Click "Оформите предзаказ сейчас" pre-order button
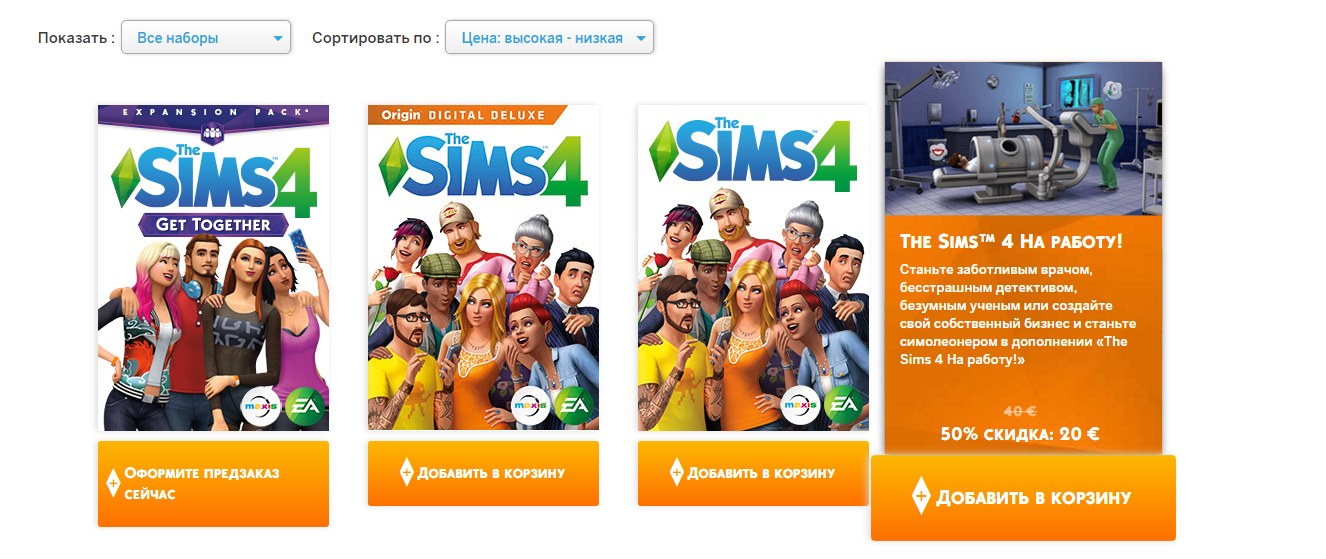This screenshot has width=1326, height=559. (213, 483)
